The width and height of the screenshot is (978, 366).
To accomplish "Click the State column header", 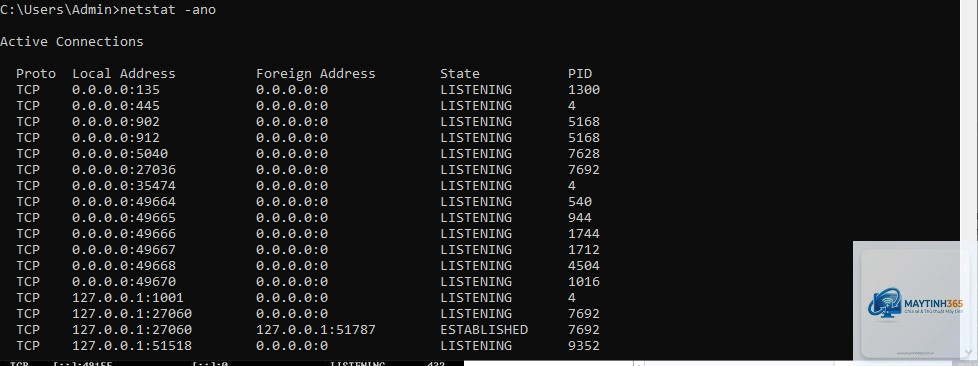I will click(x=460, y=74).
